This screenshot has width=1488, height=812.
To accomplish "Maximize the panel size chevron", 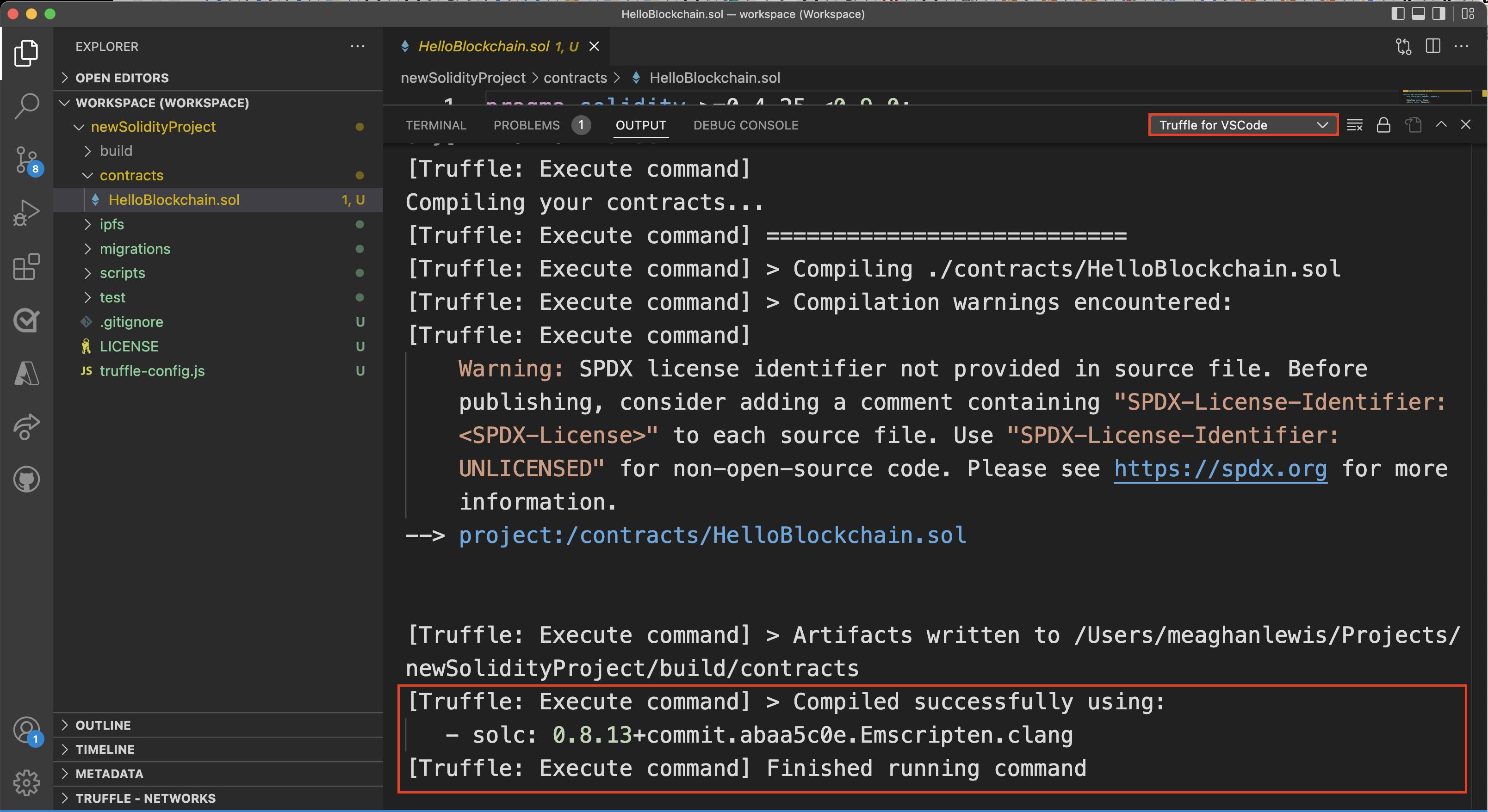I will 1441,124.
